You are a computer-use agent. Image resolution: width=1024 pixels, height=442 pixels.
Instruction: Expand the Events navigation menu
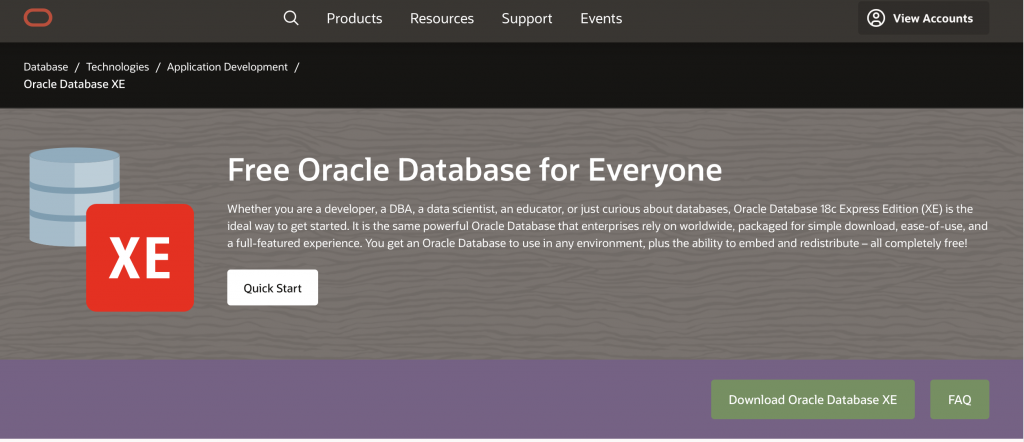601,18
